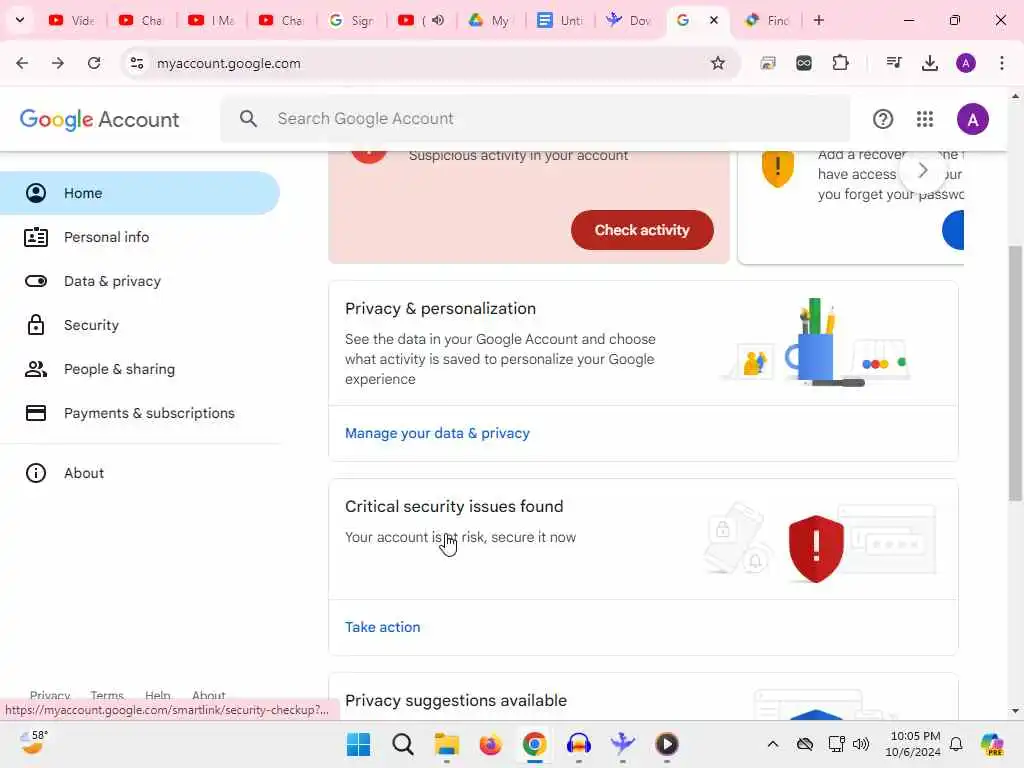Go back using the browser back arrow

[22, 63]
